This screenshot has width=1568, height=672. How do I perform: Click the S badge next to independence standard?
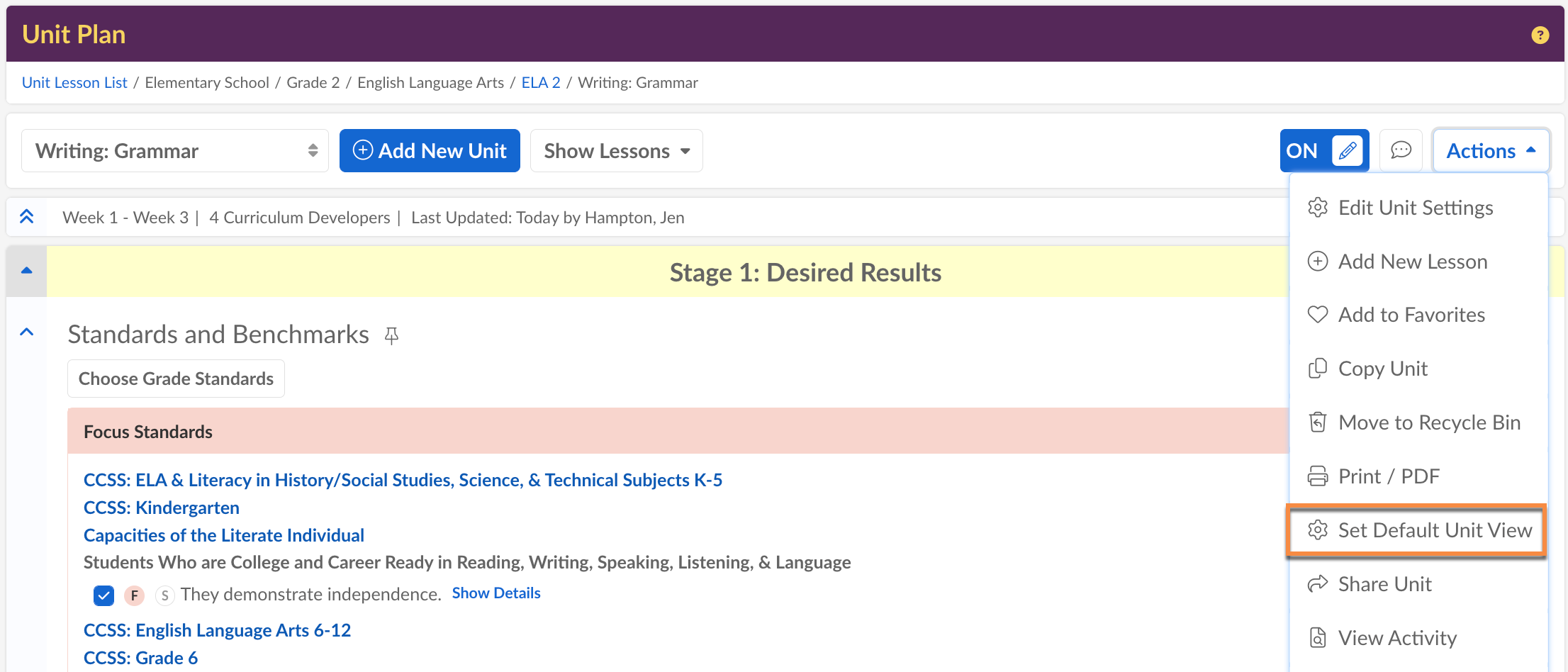(164, 595)
